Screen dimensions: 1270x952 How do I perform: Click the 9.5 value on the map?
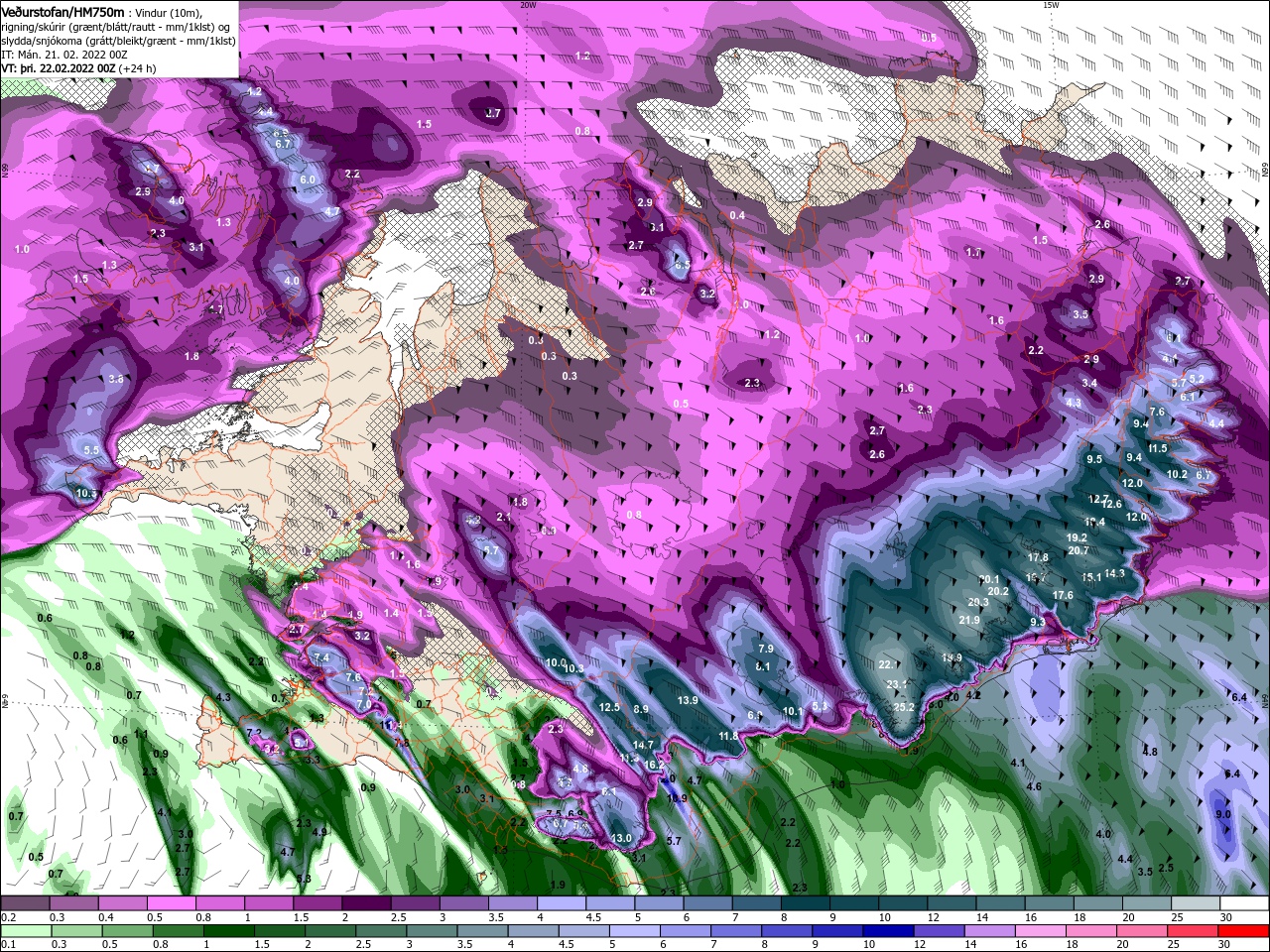click(1094, 459)
